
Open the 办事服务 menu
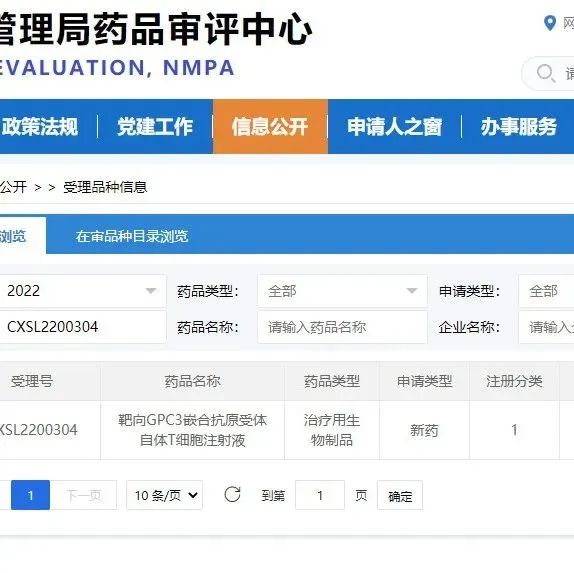[519, 127]
